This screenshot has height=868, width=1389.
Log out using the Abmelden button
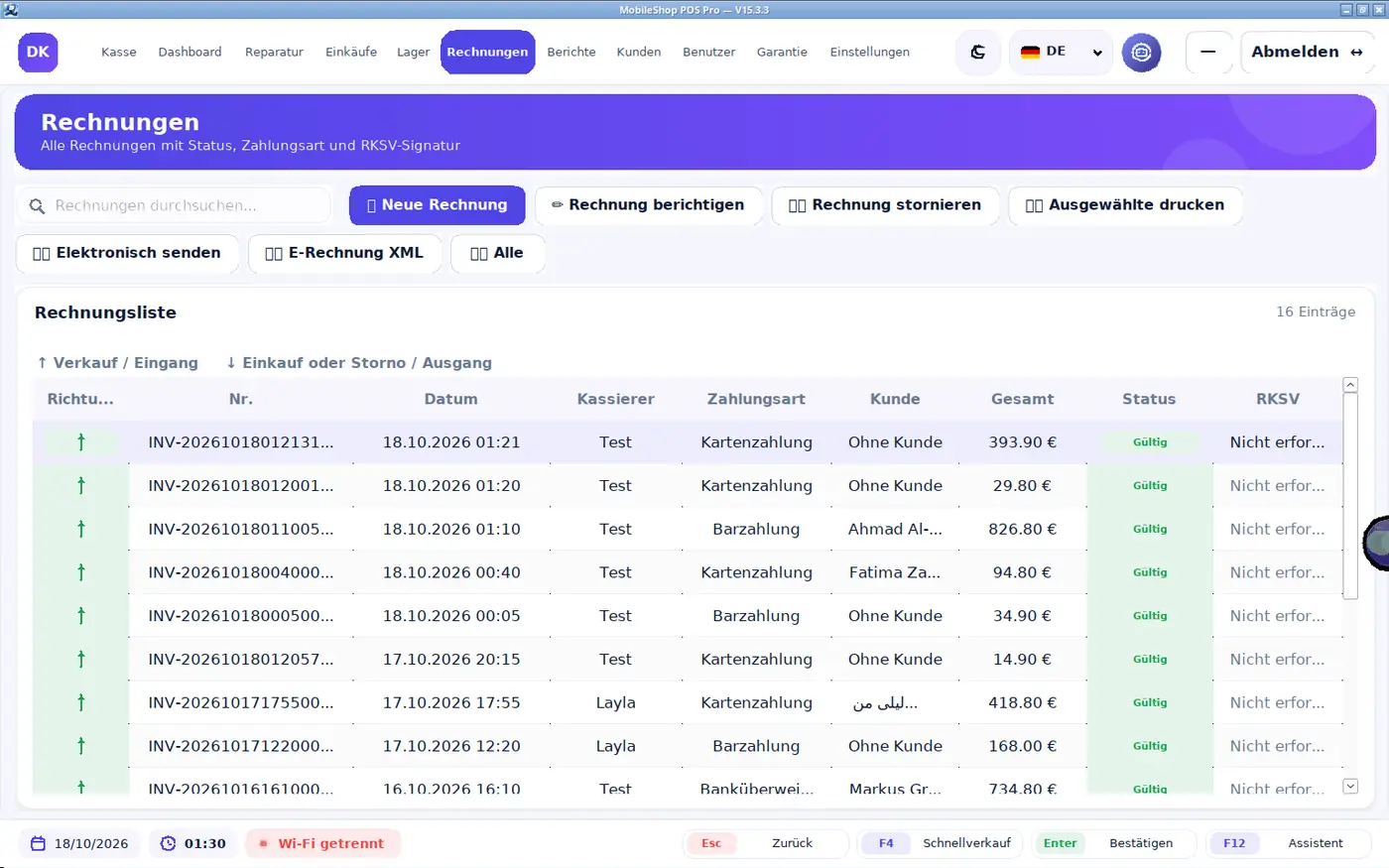pyautogui.click(x=1307, y=52)
